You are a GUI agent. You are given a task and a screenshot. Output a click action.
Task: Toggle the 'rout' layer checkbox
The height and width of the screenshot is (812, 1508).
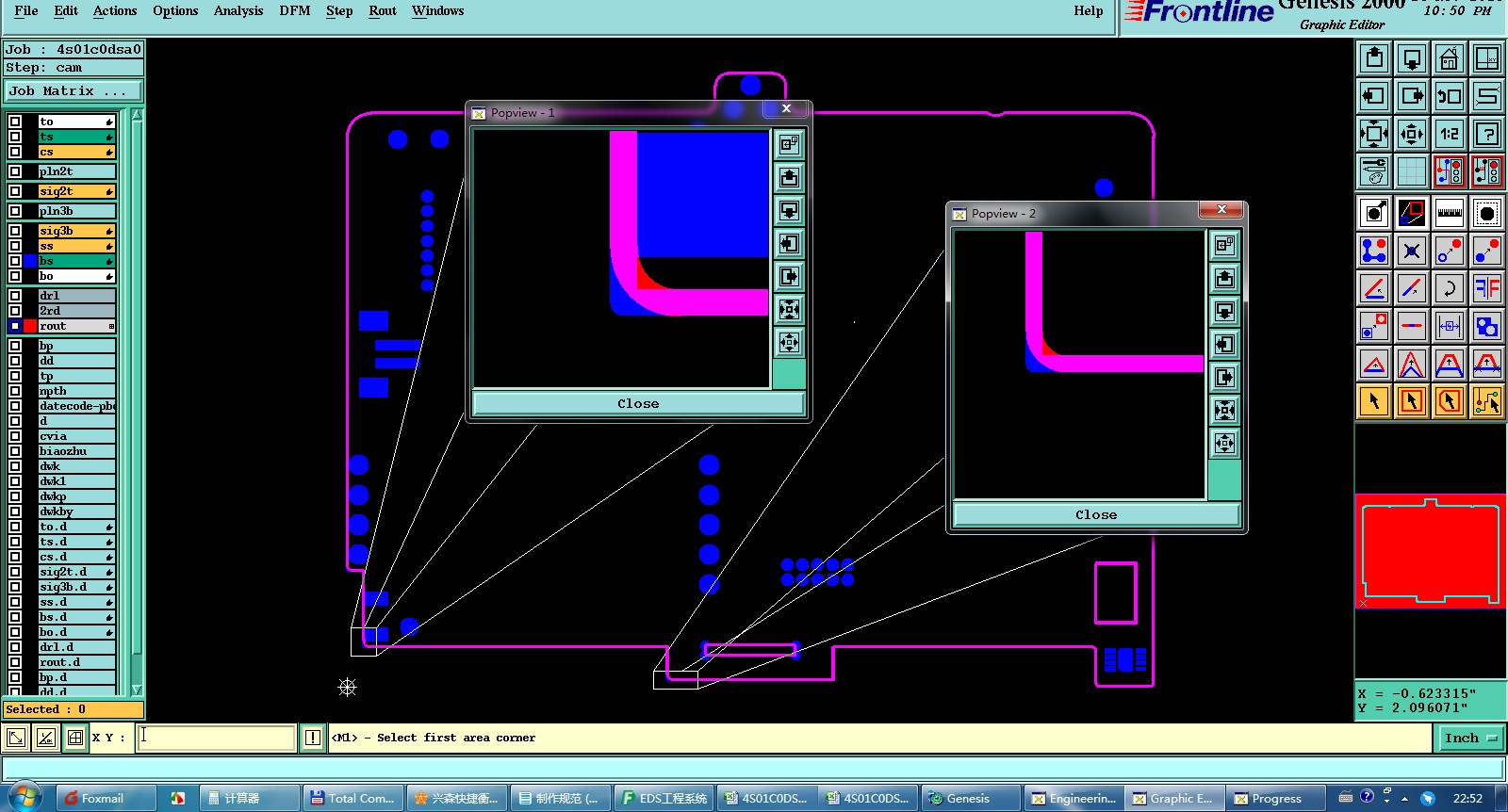[15, 326]
